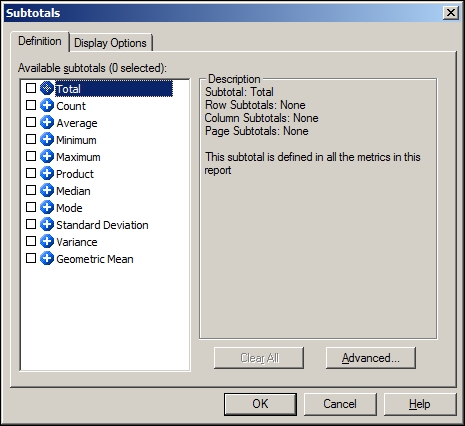Image resolution: width=465 pixels, height=426 pixels.
Task: Open Help for Subtotals dialog
Action: point(420,404)
